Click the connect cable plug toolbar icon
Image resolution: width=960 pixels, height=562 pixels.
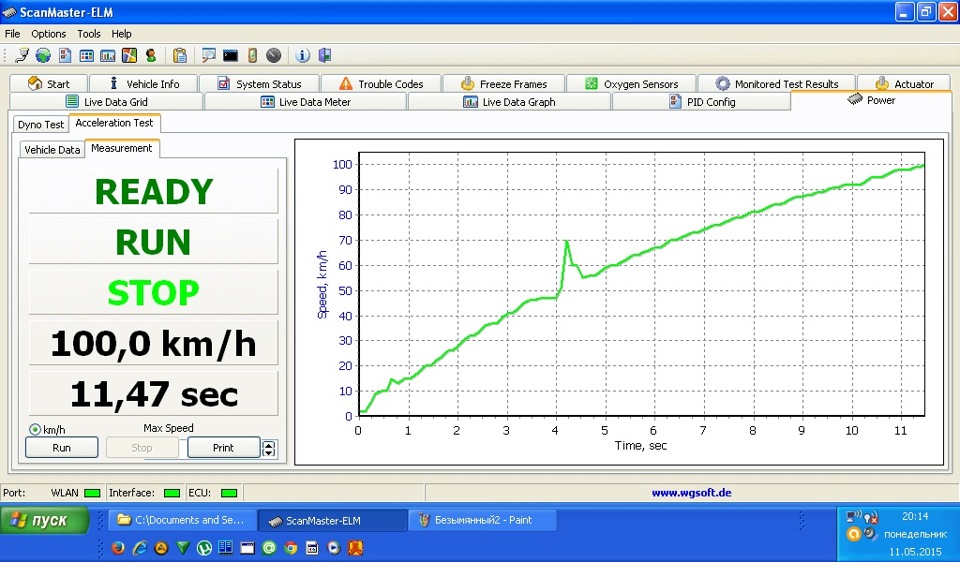point(22,56)
